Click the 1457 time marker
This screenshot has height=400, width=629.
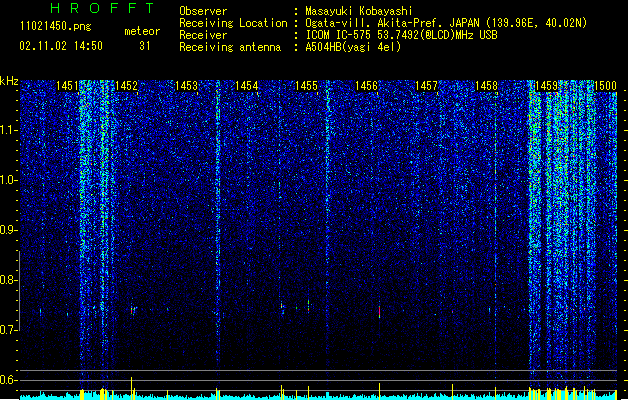click(426, 86)
